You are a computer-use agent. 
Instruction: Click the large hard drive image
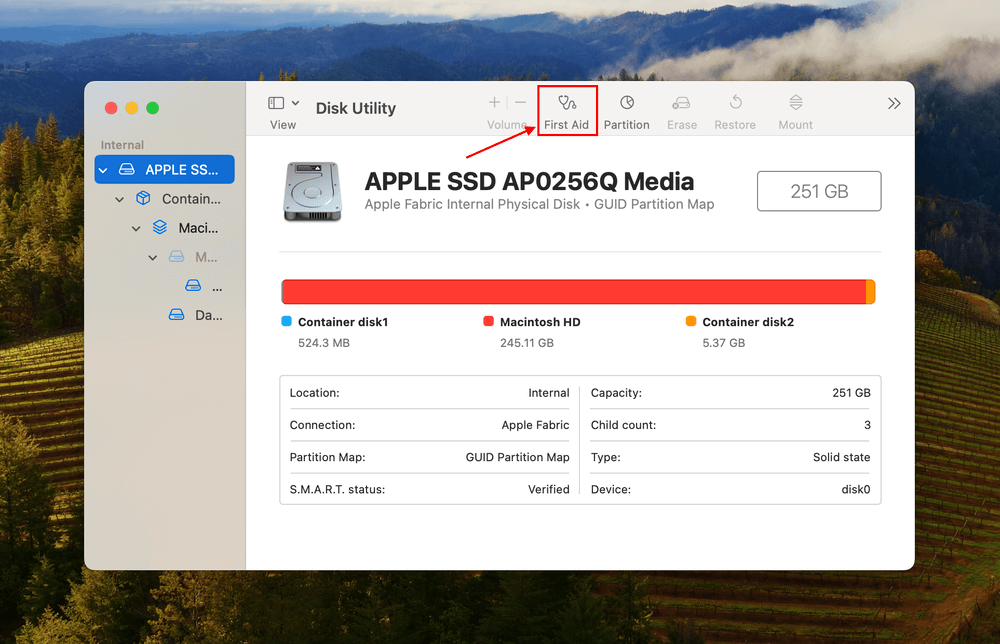(x=312, y=191)
